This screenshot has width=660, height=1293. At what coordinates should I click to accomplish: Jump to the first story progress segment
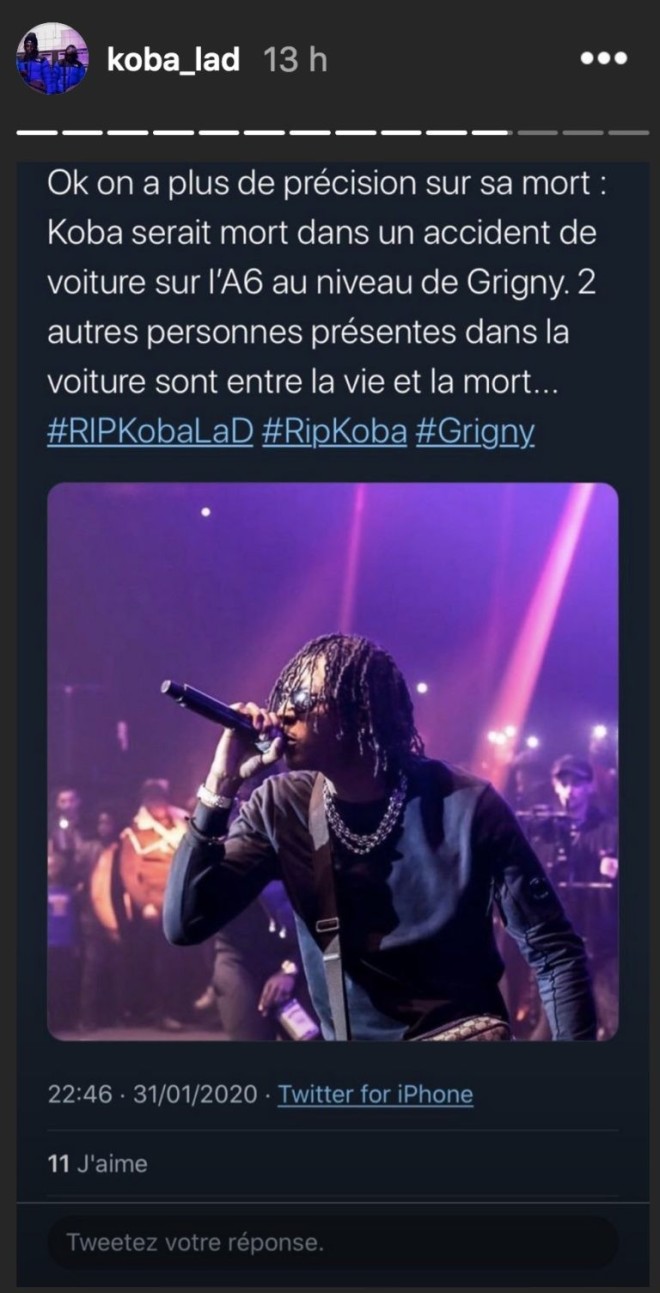pos(37,132)
